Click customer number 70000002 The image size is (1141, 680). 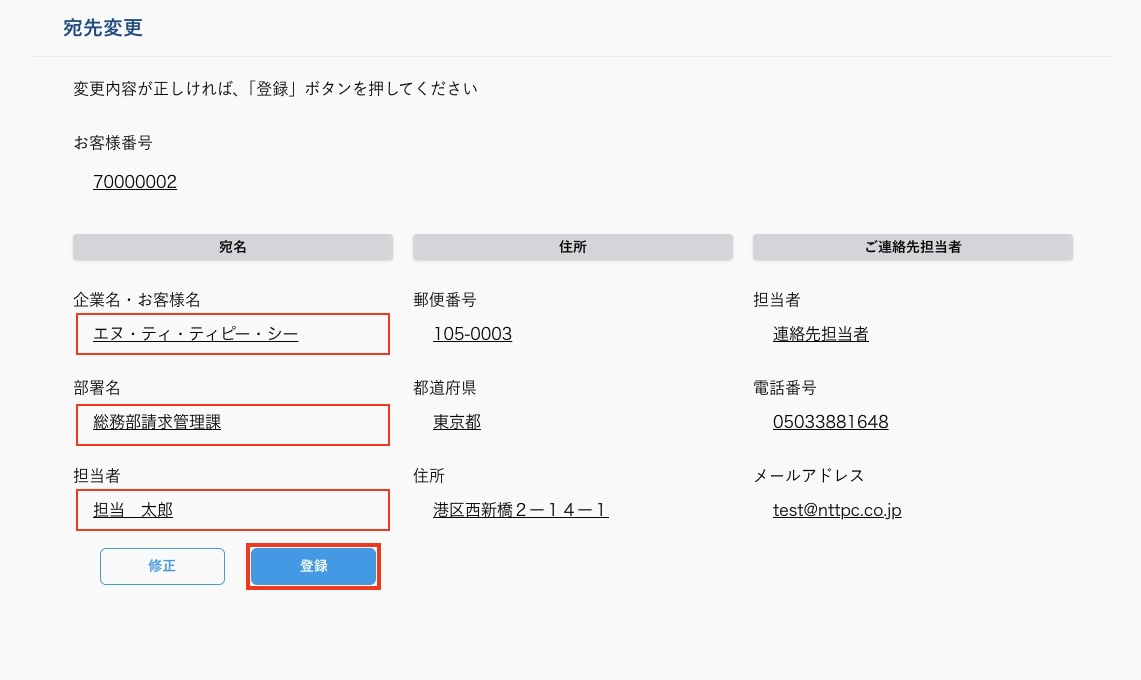[135, 182]
